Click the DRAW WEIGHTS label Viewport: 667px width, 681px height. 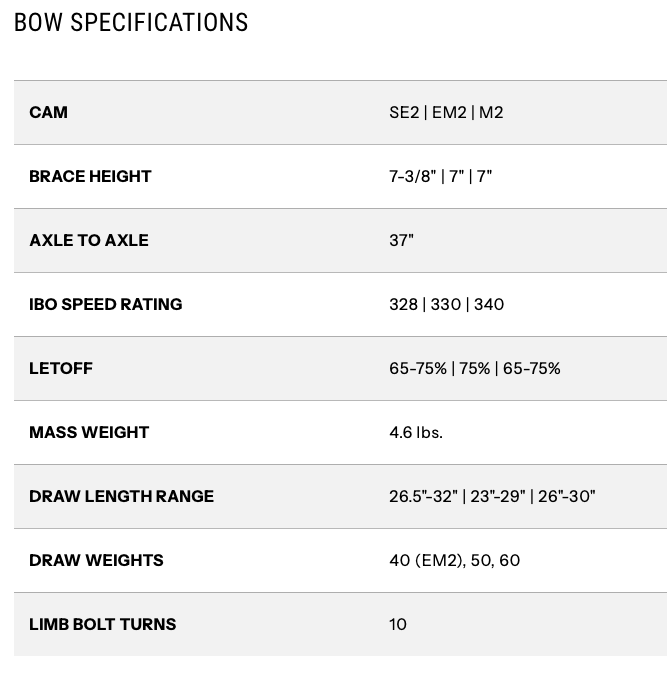(x=96, y=560)
